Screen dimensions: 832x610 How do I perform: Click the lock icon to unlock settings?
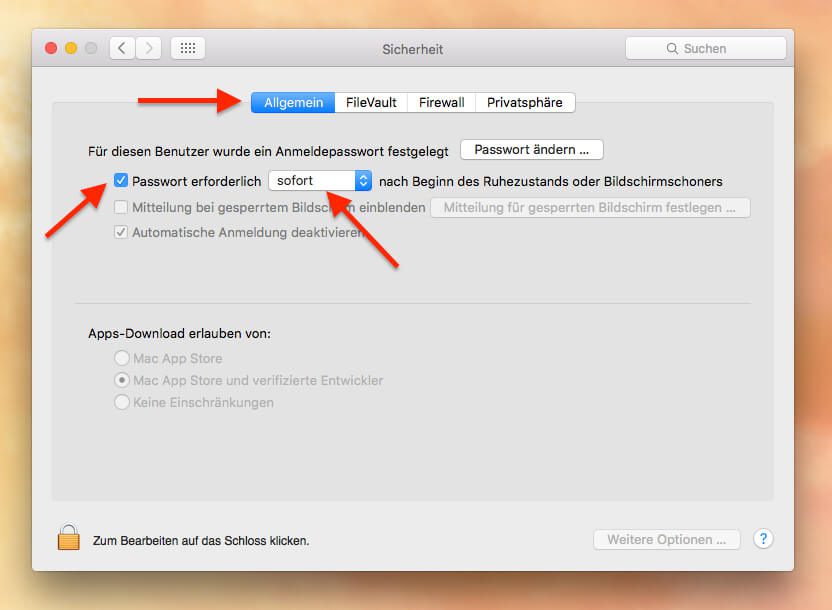pos(68,538)
